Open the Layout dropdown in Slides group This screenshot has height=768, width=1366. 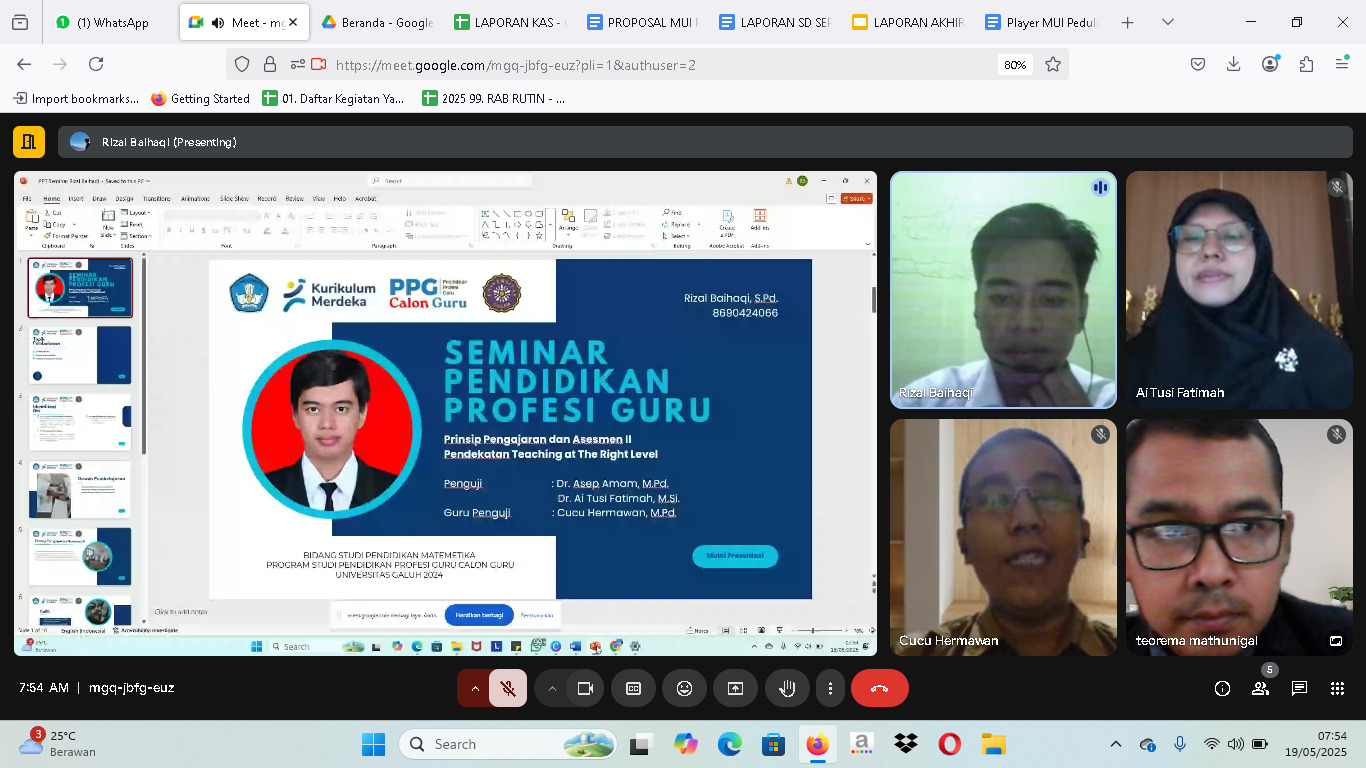[136, 213]
